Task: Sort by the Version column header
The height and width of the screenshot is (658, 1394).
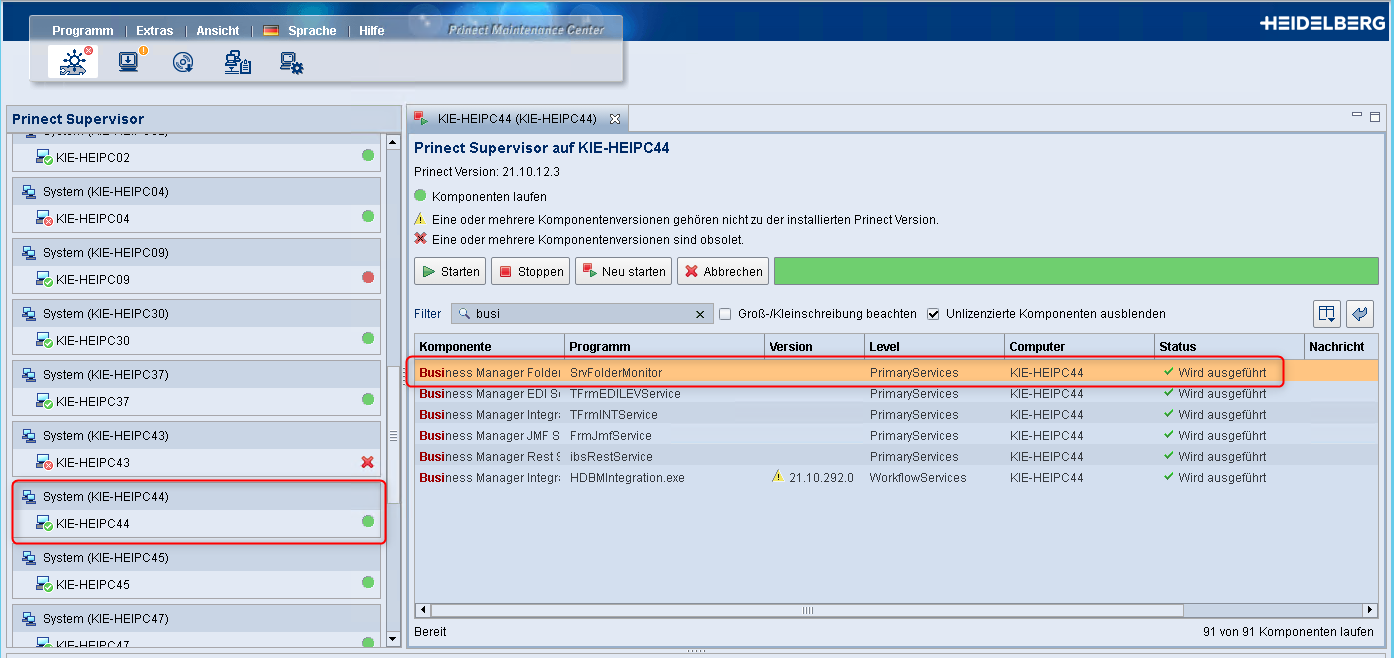Action: pyautogui.click(x=815, y=347)
